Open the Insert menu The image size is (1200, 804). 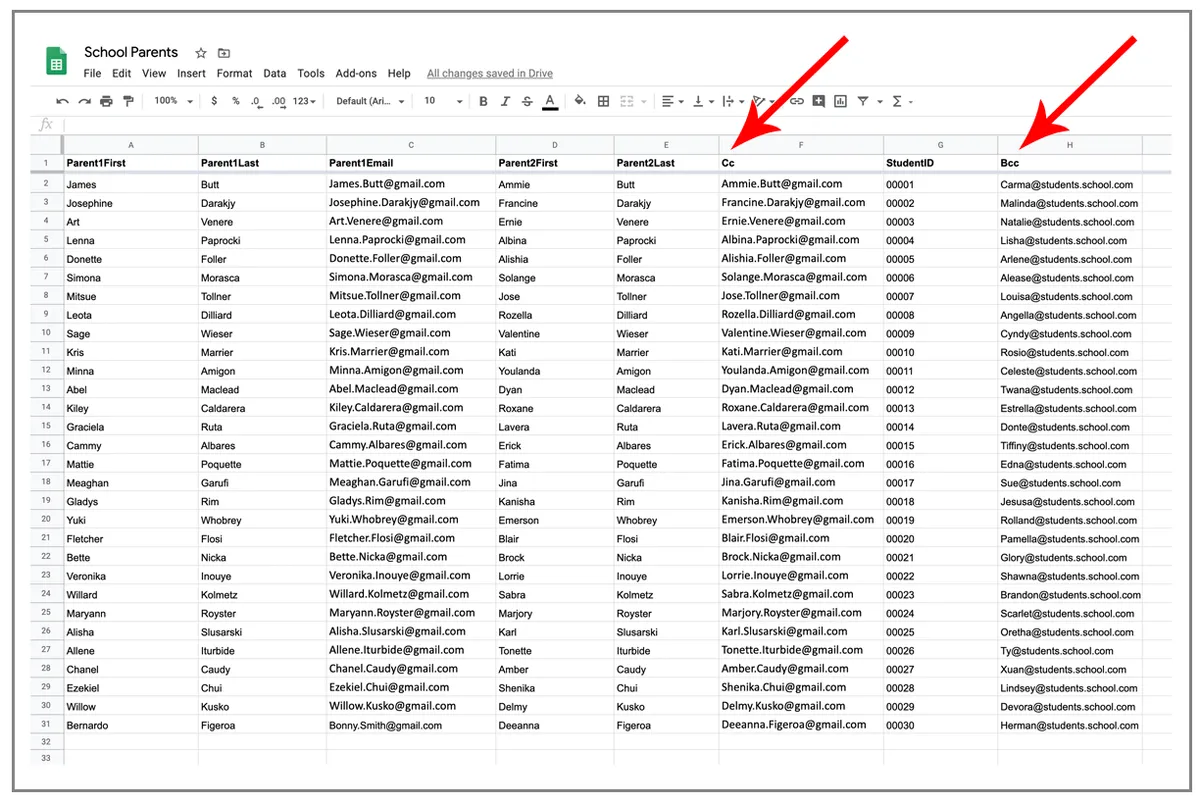click(x=191, y=73)
